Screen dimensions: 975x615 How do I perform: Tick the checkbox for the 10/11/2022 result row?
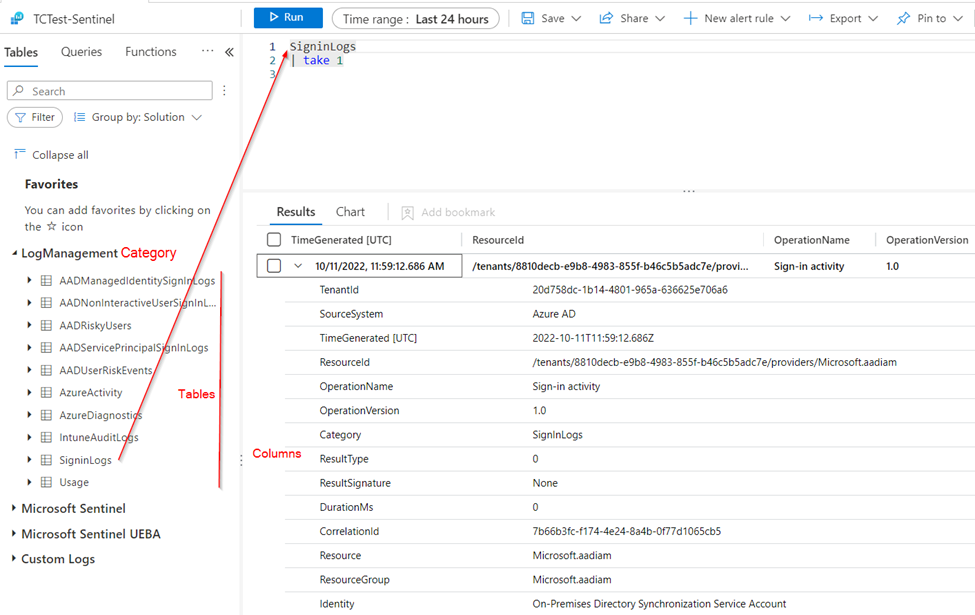click(274, 266)
